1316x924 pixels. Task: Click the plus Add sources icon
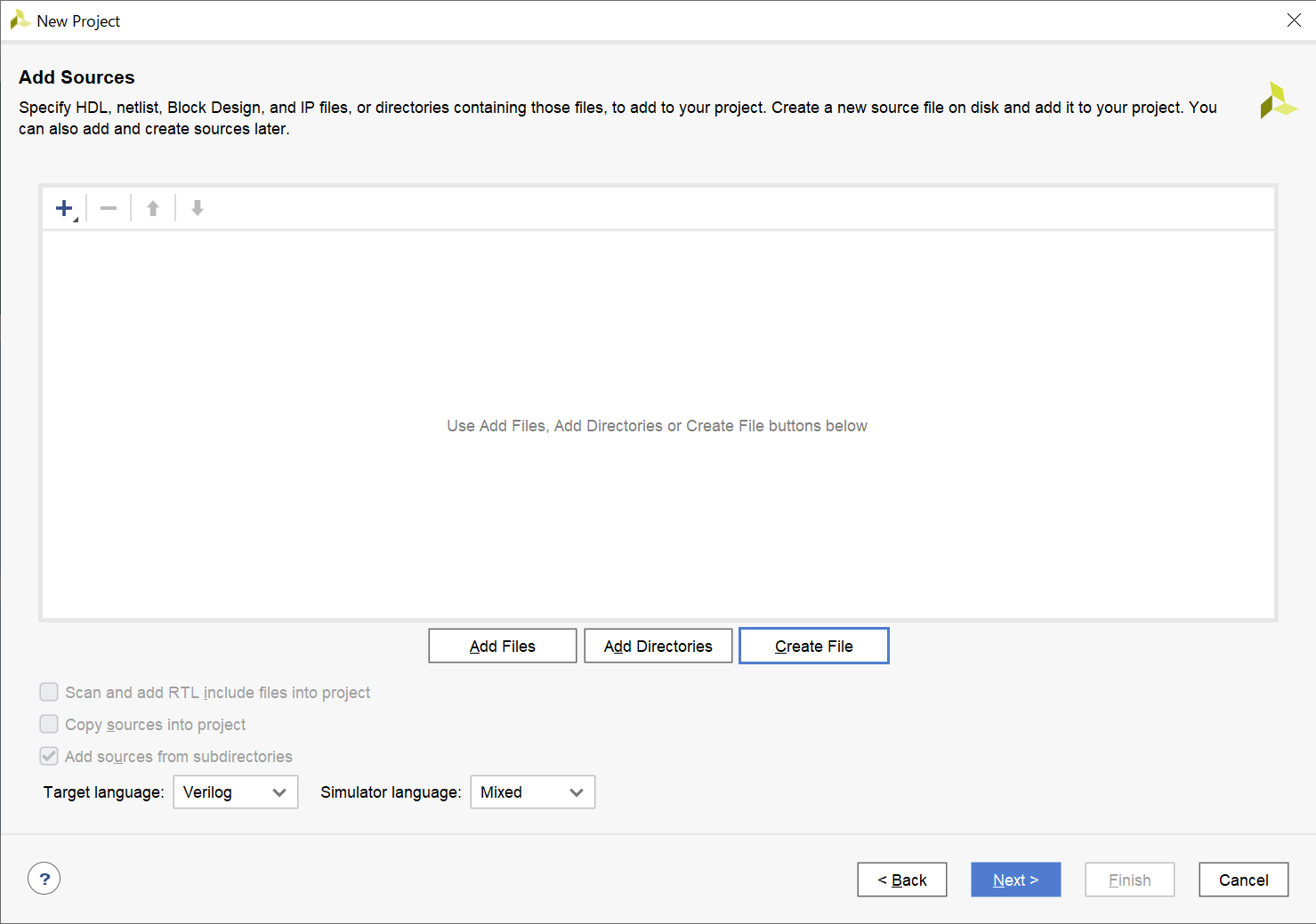click(64, 208)
